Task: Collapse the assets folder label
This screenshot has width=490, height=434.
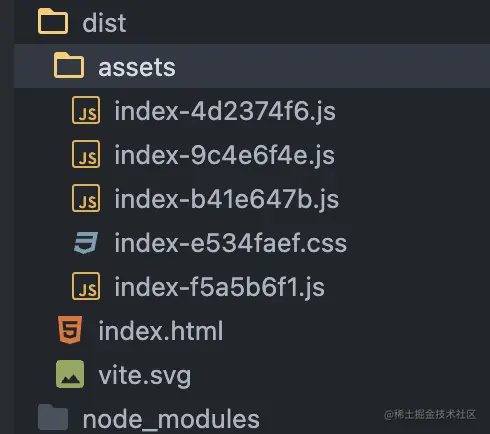Action: coord(137,67)
